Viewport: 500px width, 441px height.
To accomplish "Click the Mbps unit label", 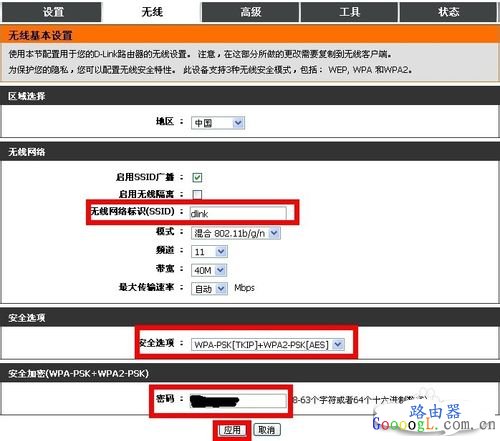I will click(x=244, y=288).
